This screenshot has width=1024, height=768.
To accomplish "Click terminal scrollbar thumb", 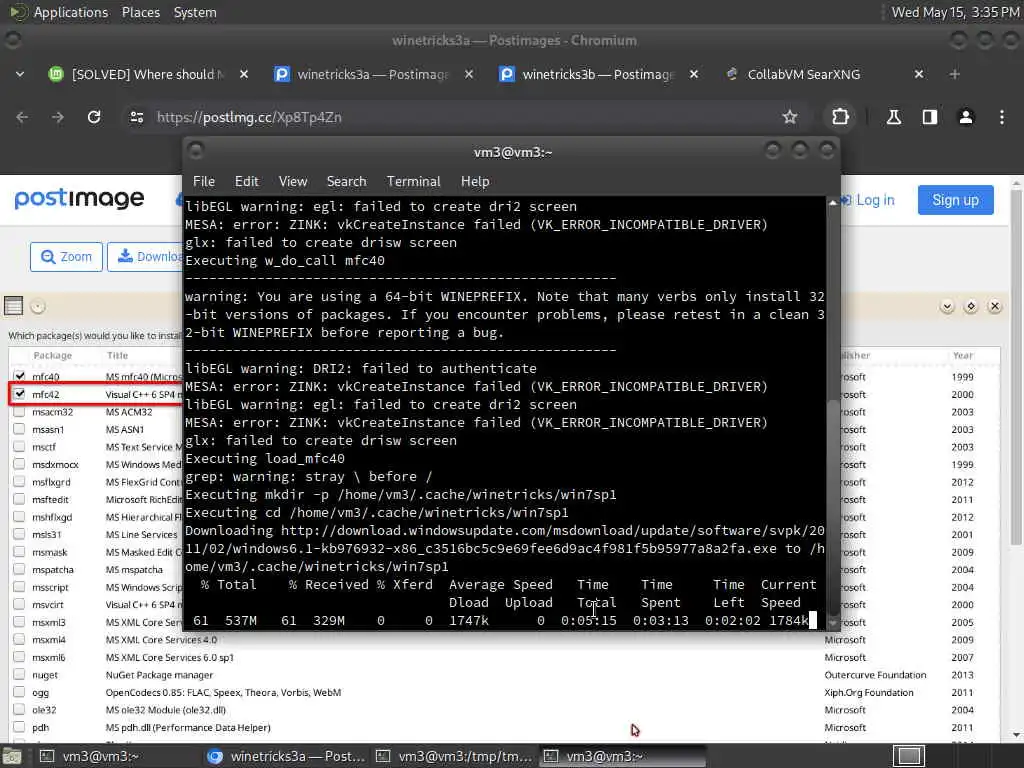I will 833,506.
